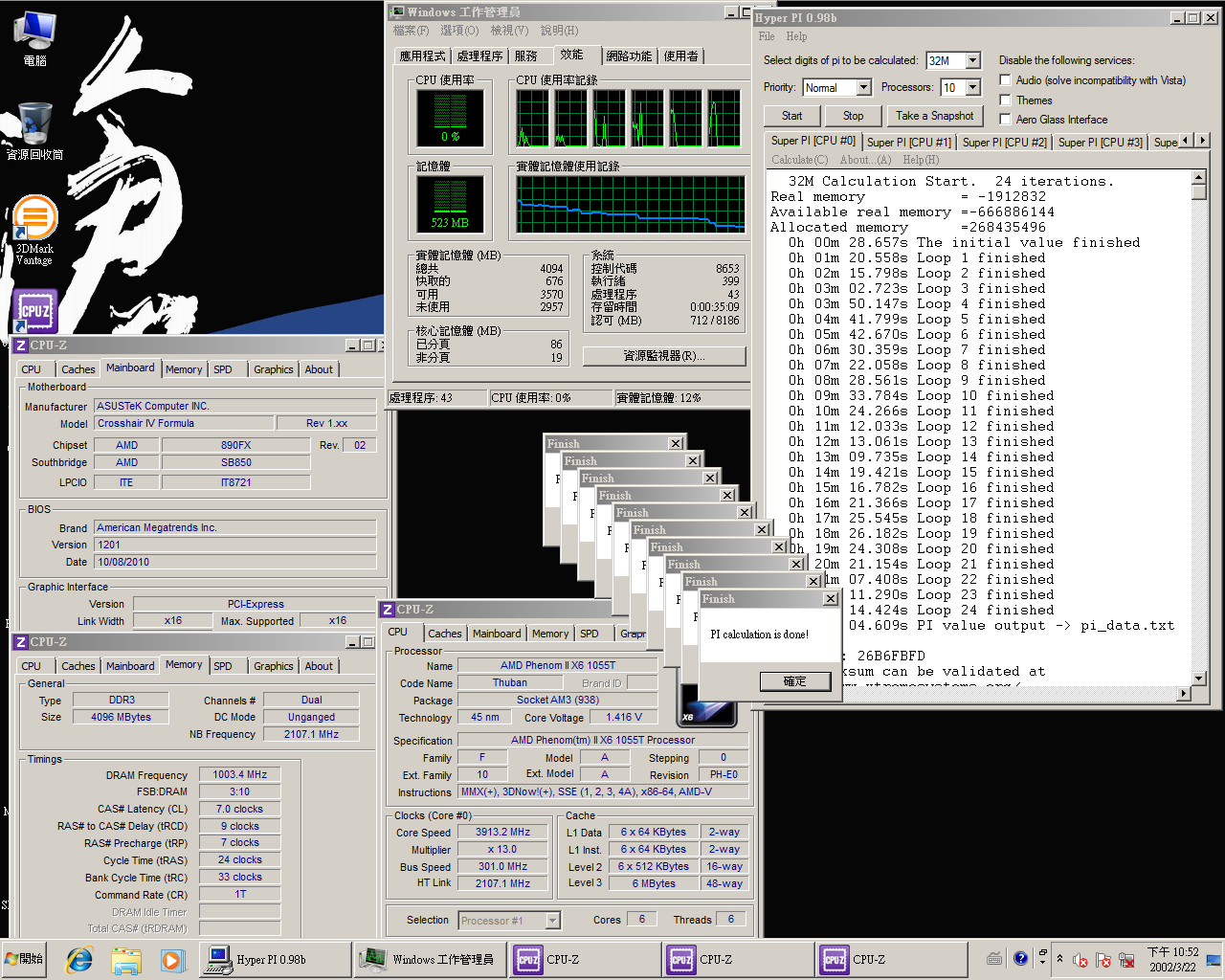Click the 開始 (Start) menu button

pyautogui.click(x=25, y=959)
